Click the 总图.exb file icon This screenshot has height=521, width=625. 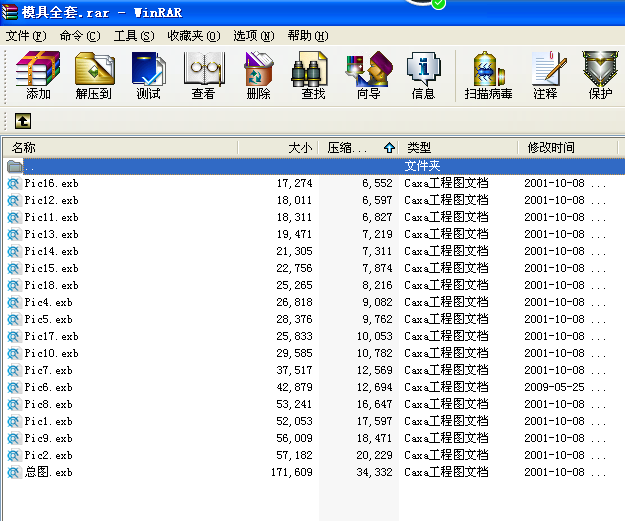click(x=14, y=472)
